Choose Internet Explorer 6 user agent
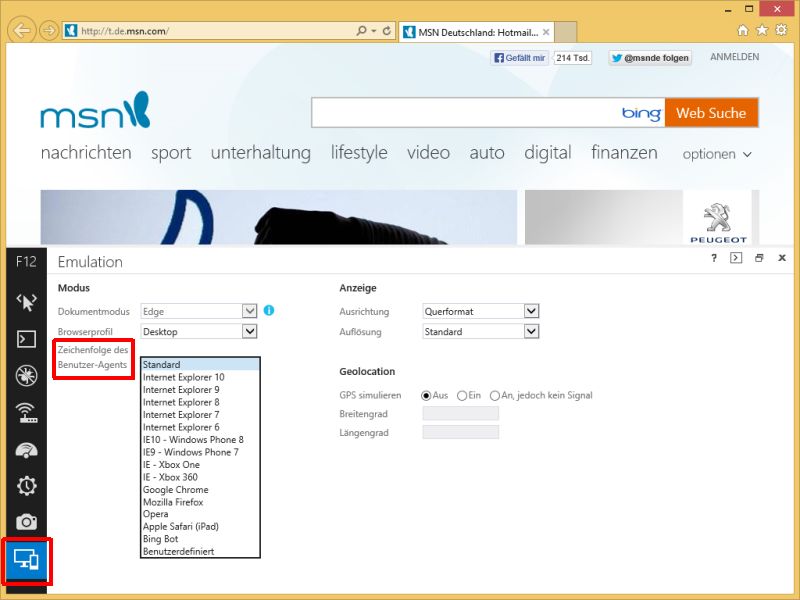800x600 pixels. (x=201, y=427)
